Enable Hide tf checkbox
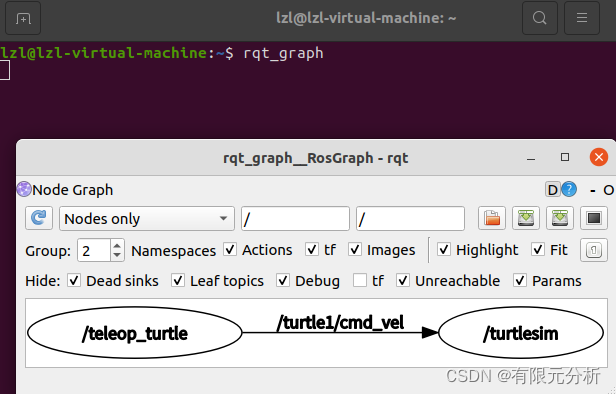 360,280
